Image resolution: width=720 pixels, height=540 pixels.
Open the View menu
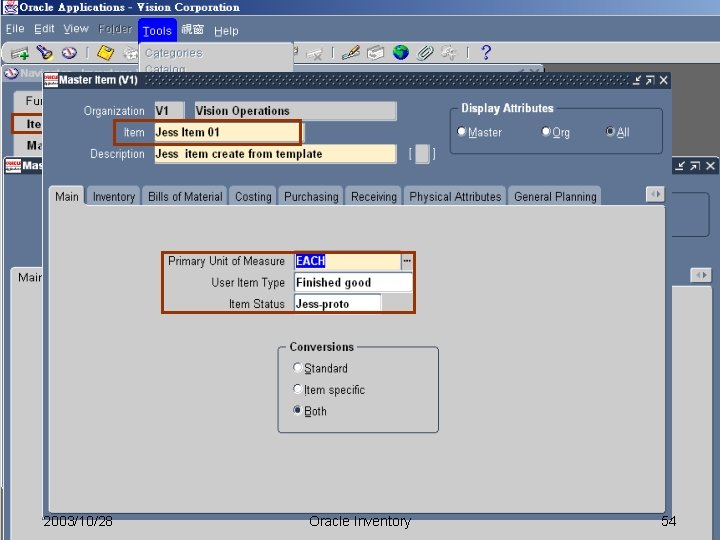coord(76,29)
